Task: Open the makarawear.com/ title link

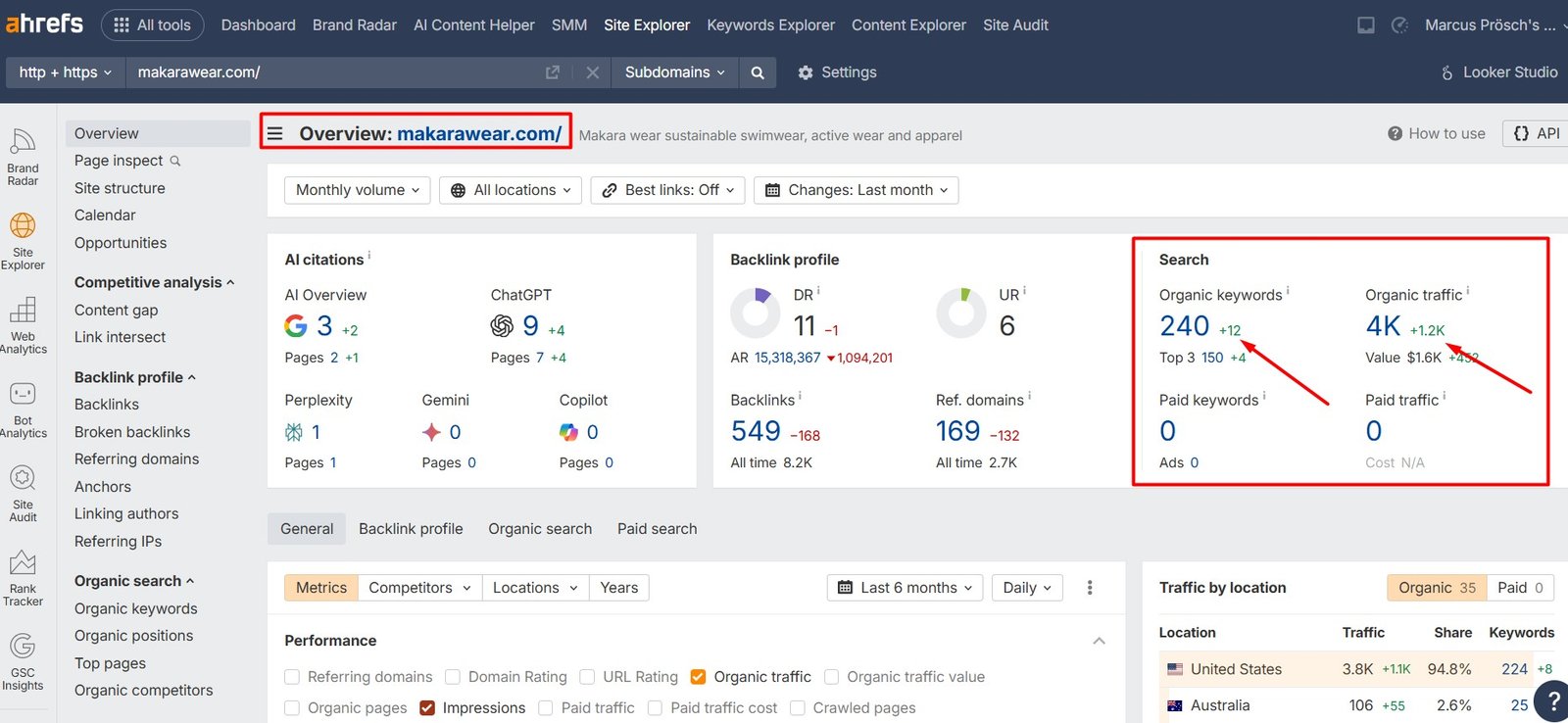Action: click(479, 133)
